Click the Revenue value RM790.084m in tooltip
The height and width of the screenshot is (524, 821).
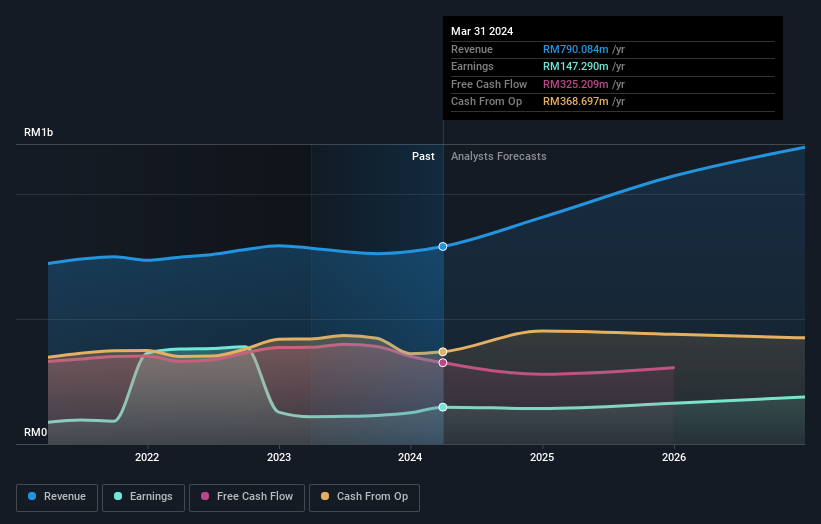[575, 50]
